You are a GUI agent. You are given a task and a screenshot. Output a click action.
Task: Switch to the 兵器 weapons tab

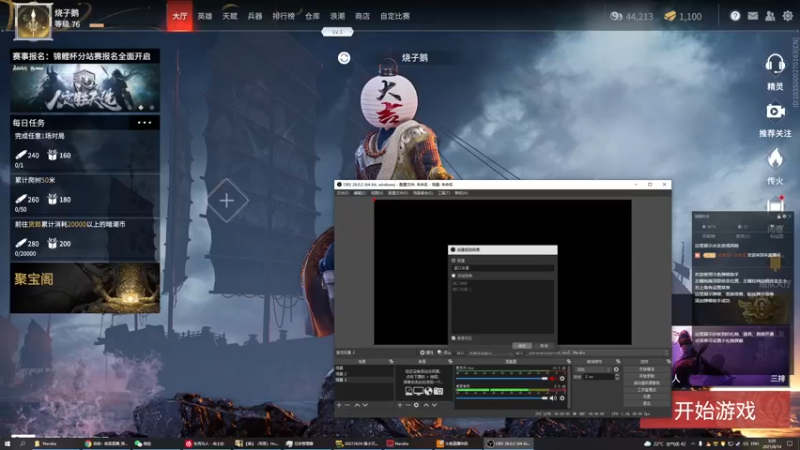click(255, 16)
